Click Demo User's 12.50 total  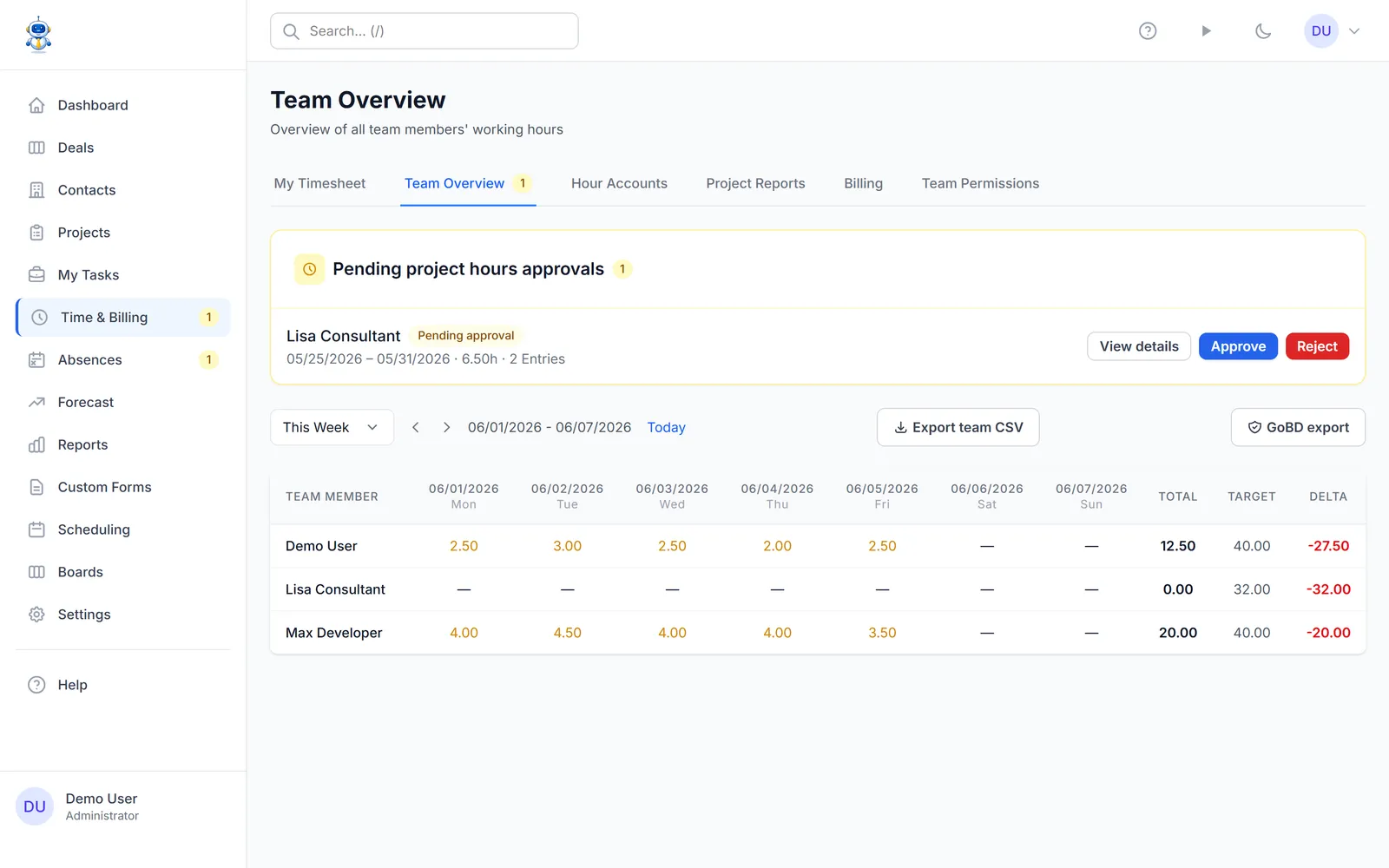pyautogui.click(x=1178, y=546)
